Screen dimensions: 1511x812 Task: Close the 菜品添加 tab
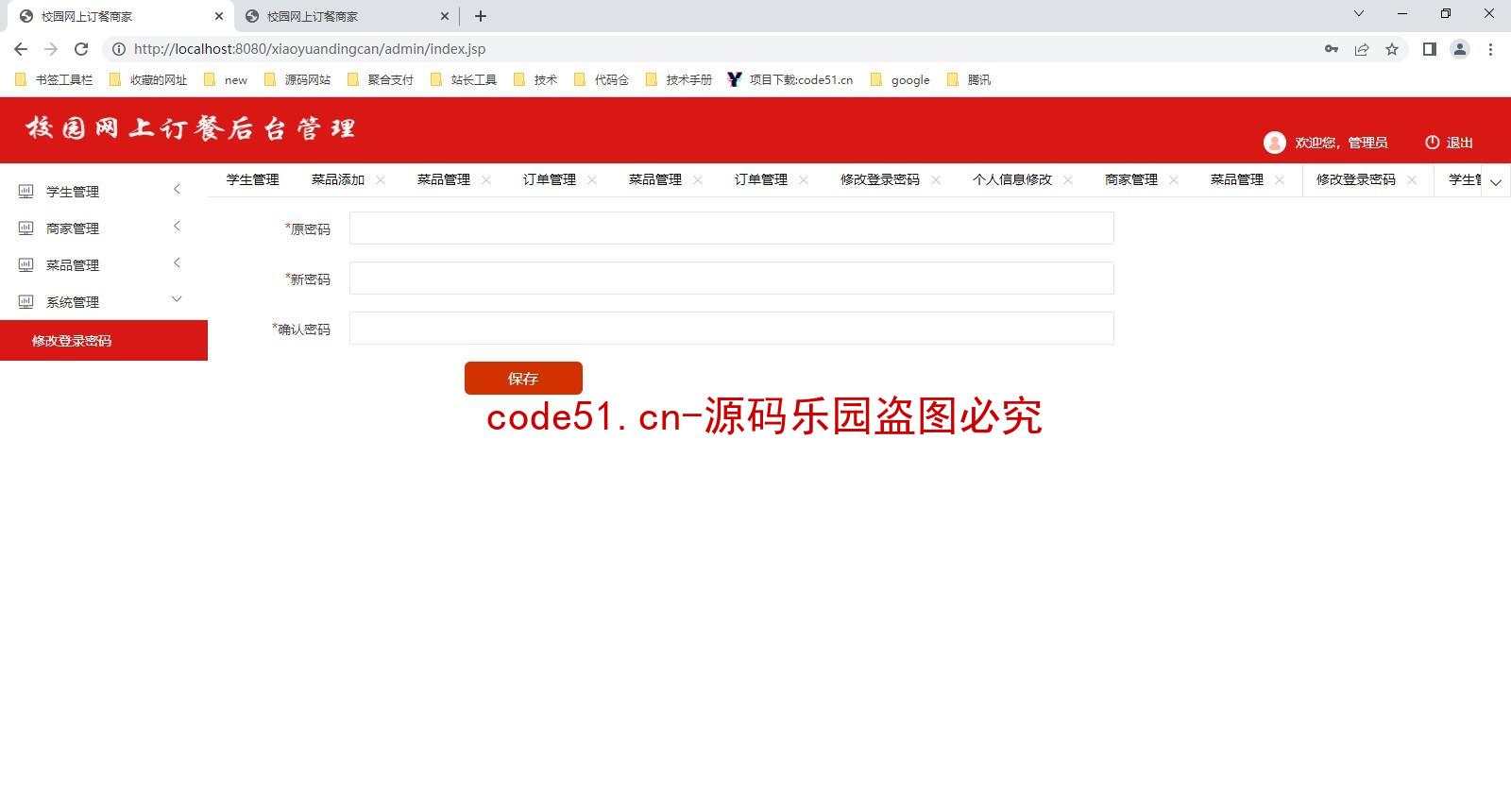pyautogui.click(x=381, y=180)
